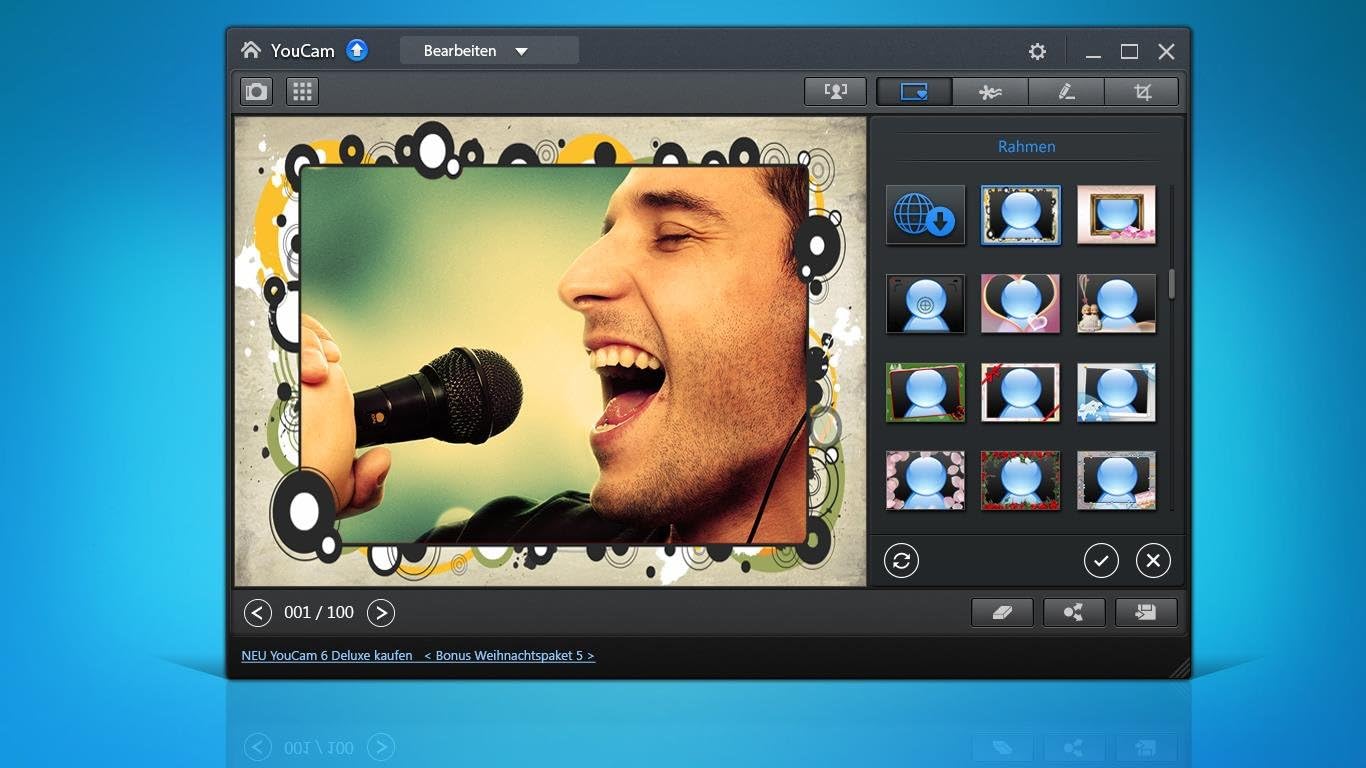The width and height of the screenshot is (1366, 768).
Task: Select the pen drawing tool icon
Action: (x=1066, y=92)
